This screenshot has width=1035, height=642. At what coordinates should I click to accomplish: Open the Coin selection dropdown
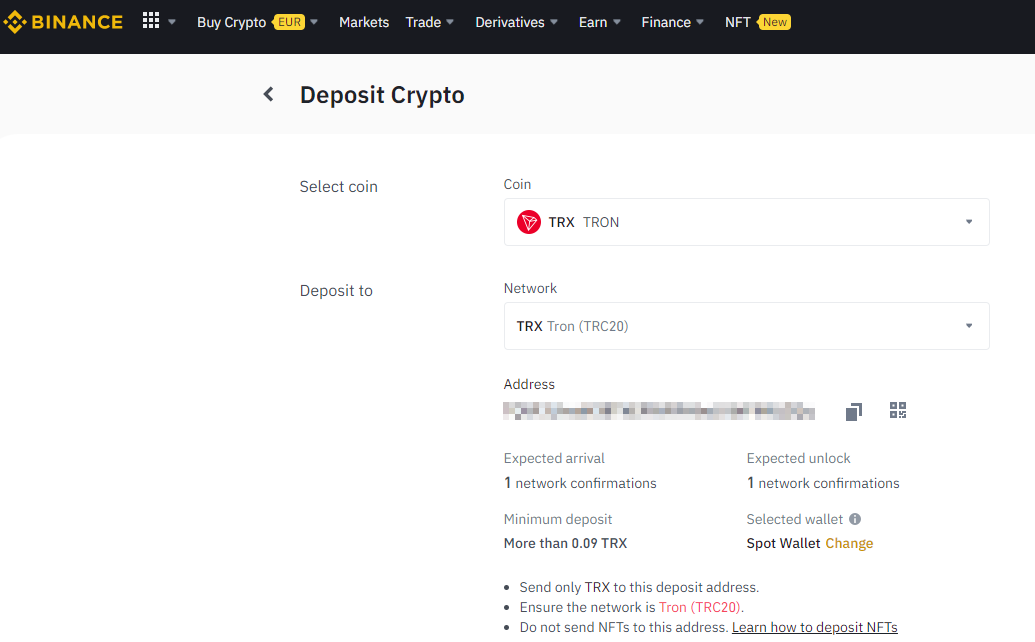747,222
